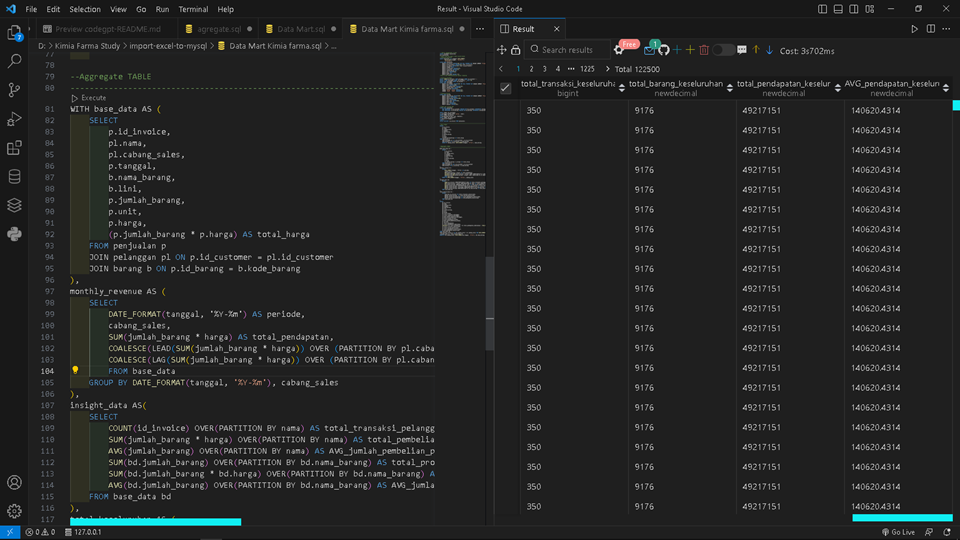Click the GitHub icon in result toolbar

click(663, 50)
